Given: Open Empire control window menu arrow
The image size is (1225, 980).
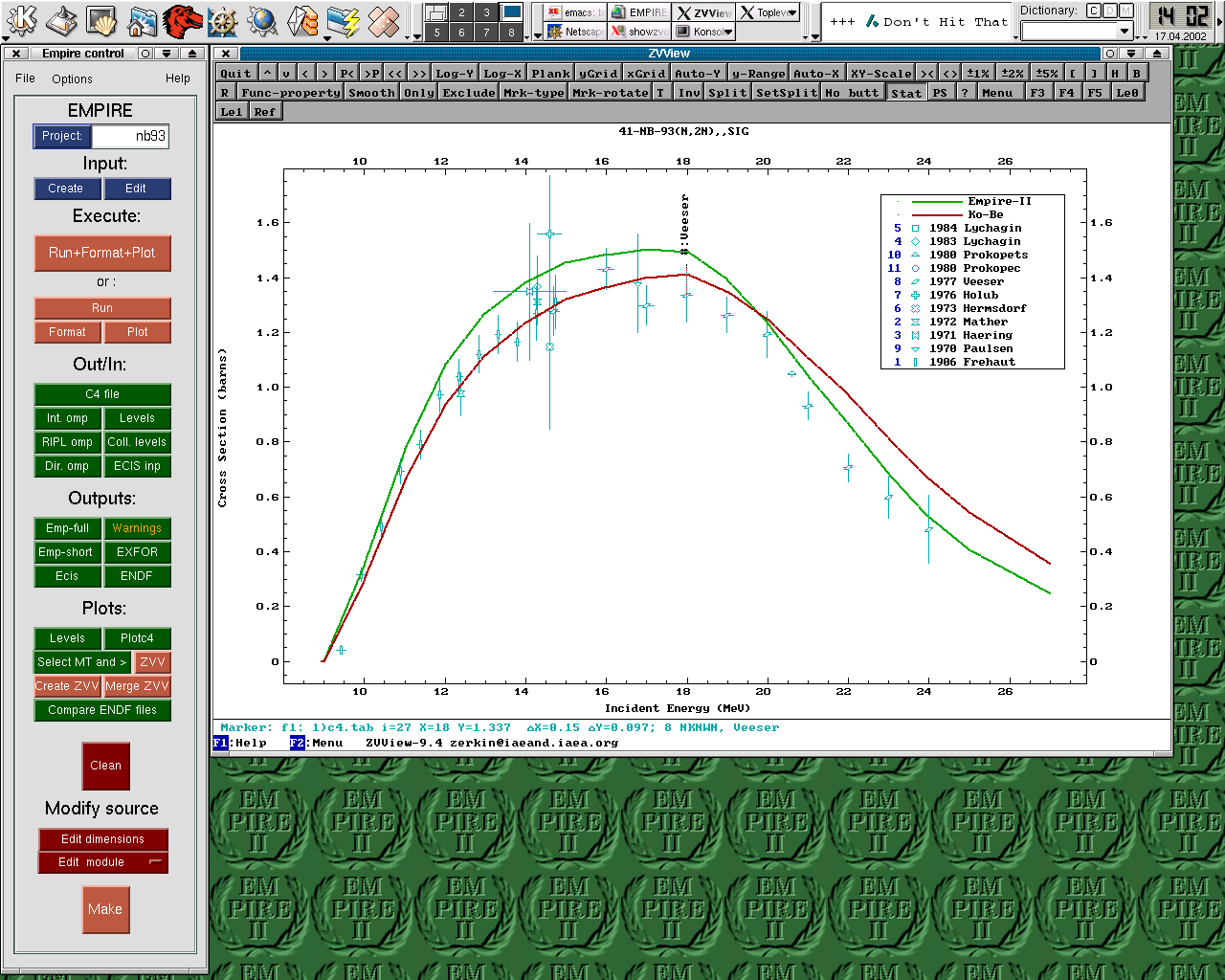Looking at the screenshot, I should (x=167, y=54).
